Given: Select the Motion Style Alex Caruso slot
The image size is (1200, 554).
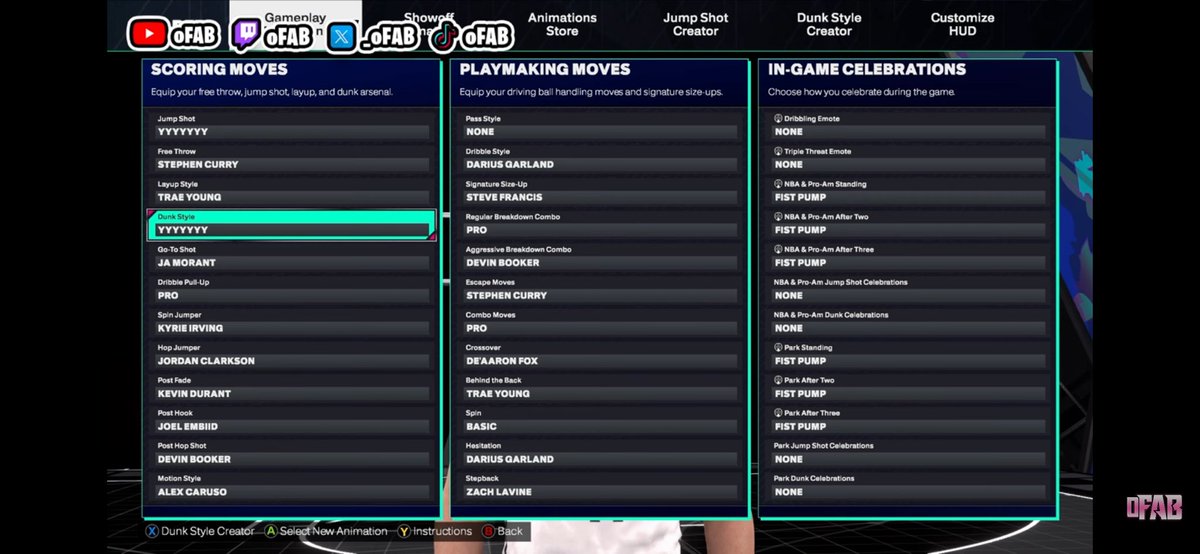Looking at the screenshot, I should tap(292, 486).
